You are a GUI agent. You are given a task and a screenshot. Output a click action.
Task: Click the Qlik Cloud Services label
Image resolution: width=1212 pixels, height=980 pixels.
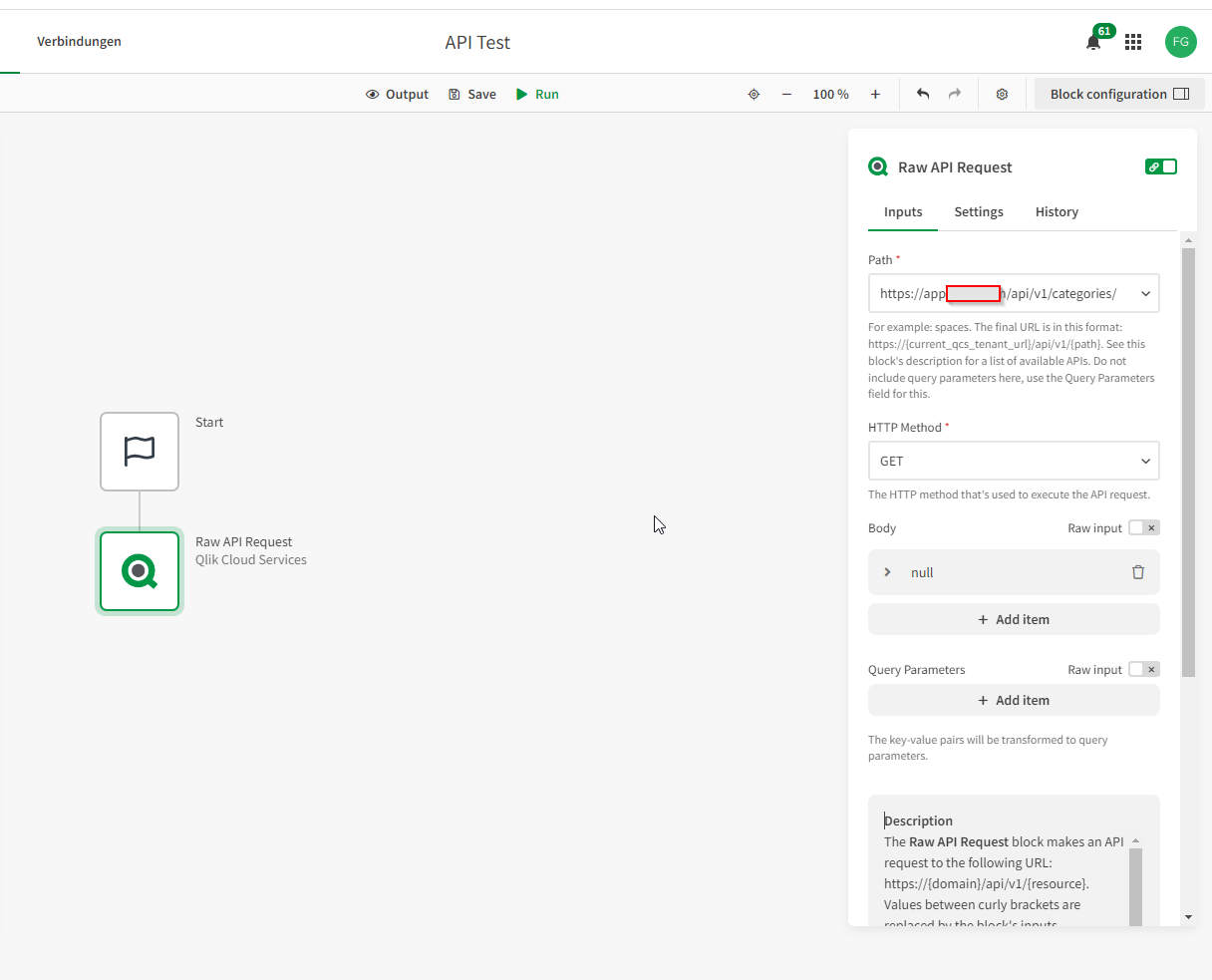click(251, 559)
